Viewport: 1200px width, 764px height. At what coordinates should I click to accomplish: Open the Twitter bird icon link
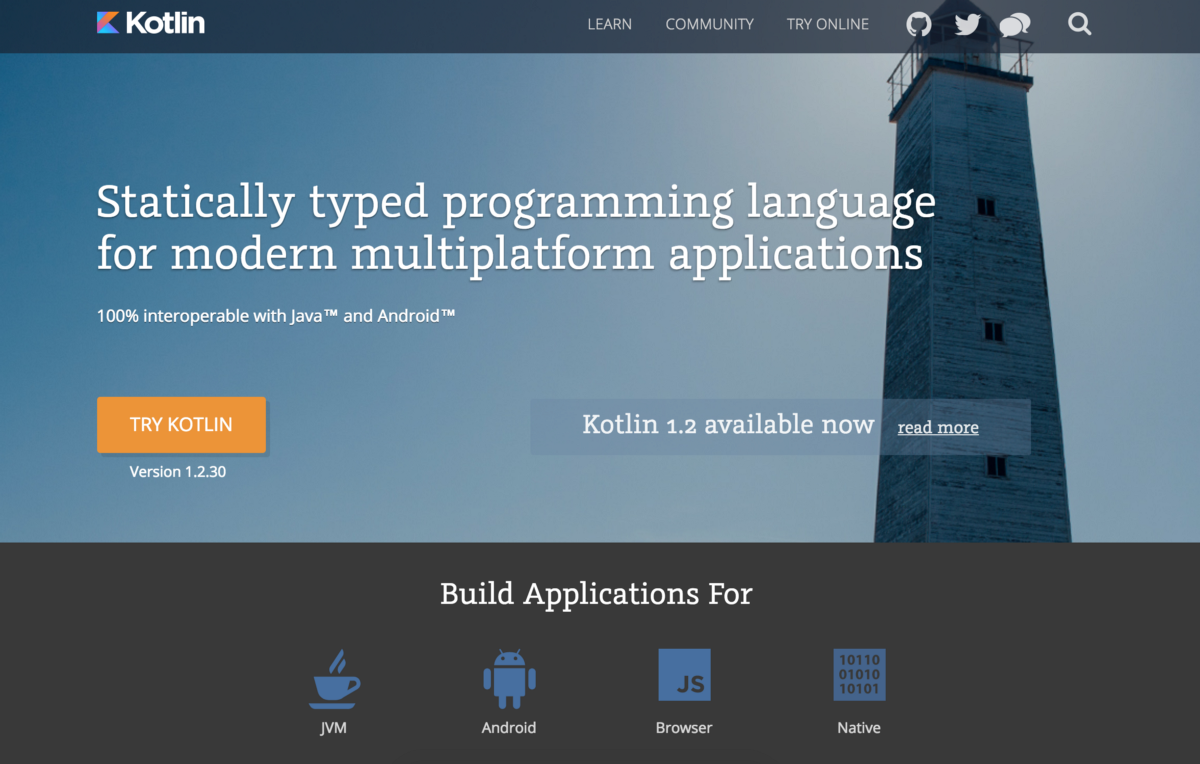(x=968, y=24)
